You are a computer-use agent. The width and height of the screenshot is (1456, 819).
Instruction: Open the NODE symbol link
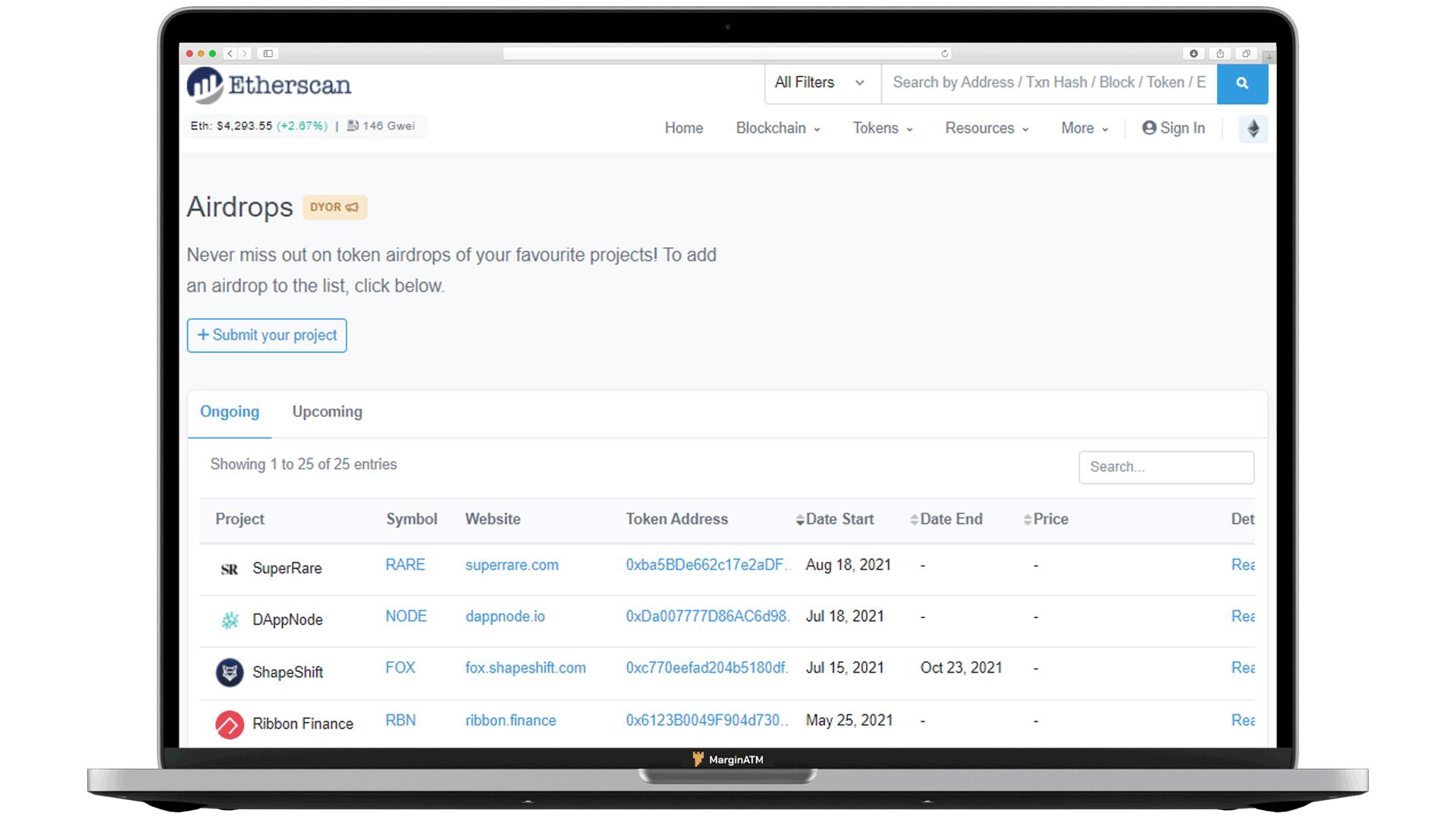point(406,617)
